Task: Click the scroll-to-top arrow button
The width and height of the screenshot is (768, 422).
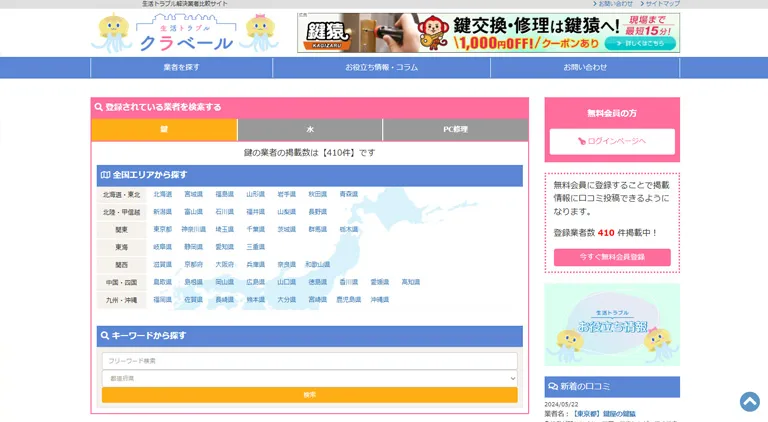Action: click(x=749, y=401)
